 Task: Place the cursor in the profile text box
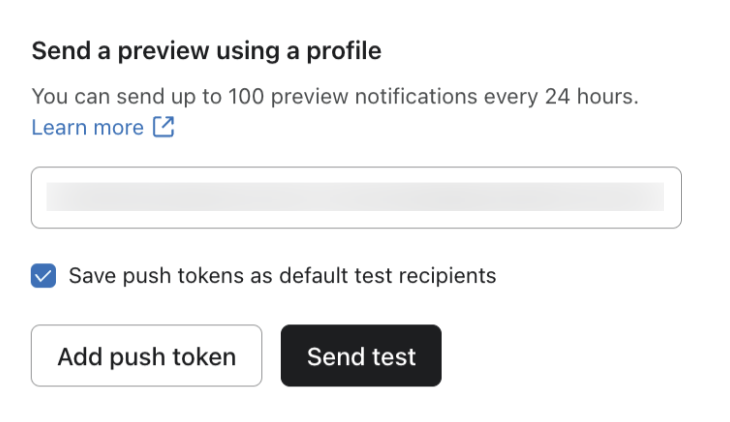coord(356,197)
